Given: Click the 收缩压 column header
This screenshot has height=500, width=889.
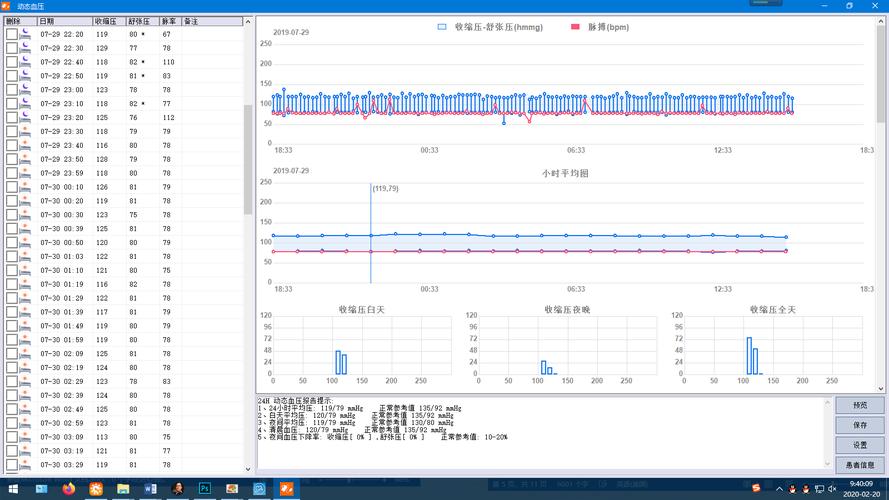Looking at the screenshot, I should pyautogui.click(x=109, y=21).
